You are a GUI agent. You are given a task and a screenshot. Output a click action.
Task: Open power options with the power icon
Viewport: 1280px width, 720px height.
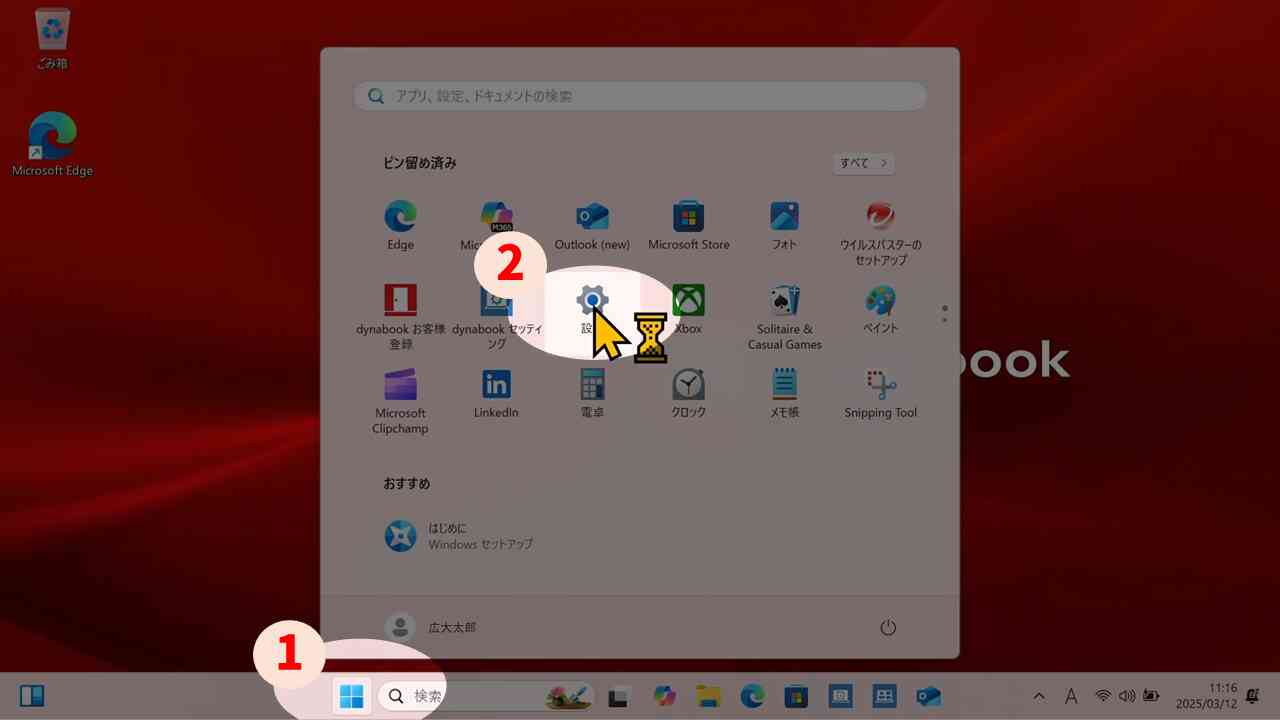889,627
